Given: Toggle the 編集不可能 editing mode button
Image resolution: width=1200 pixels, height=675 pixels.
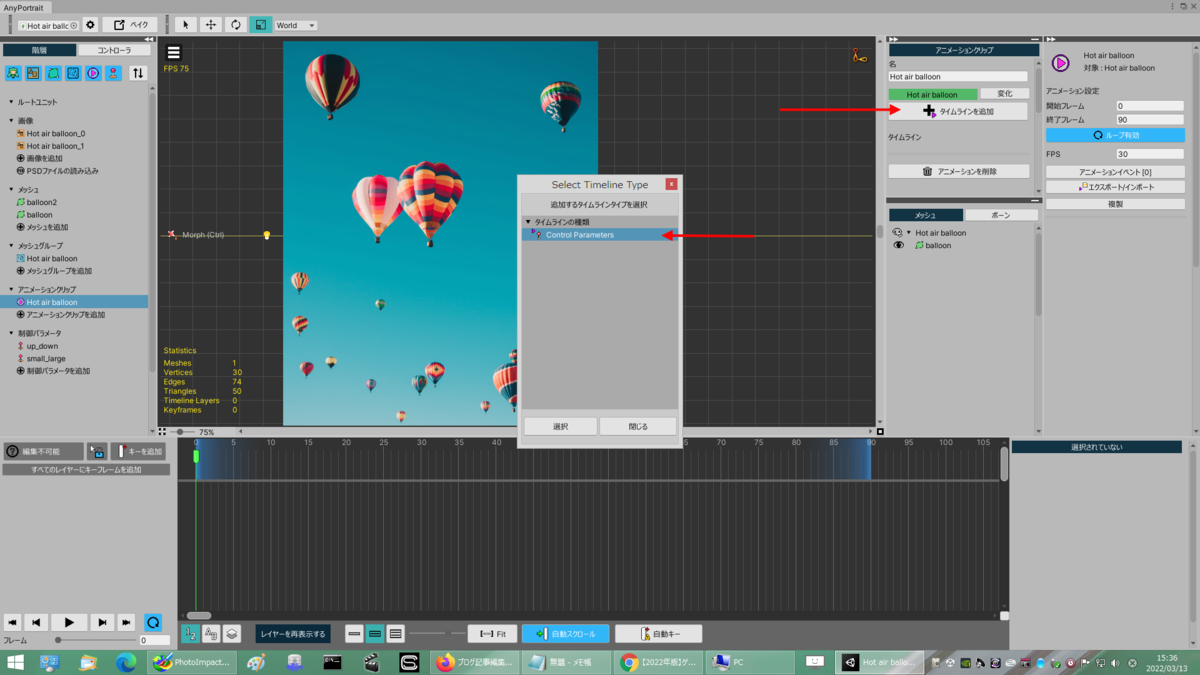Looking at the screenshot, I should (43, 452).
